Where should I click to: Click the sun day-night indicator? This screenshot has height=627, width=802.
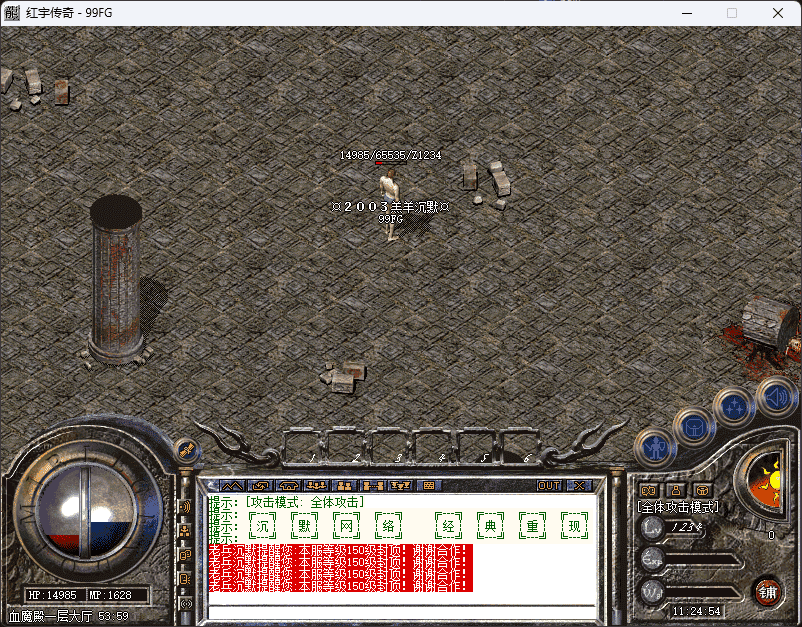coord(765,480)
